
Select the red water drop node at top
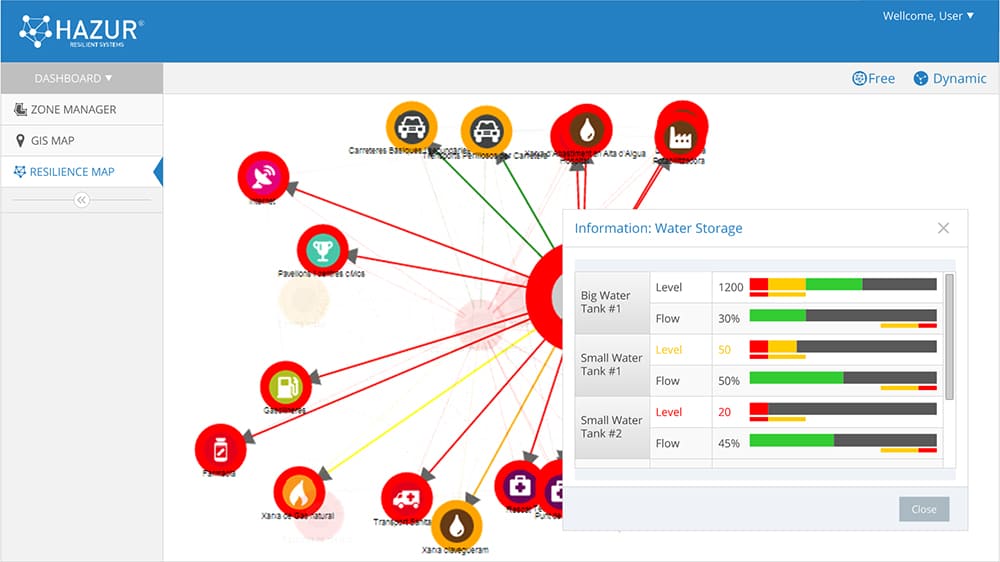pyautogui.click(x=585, y=131)
